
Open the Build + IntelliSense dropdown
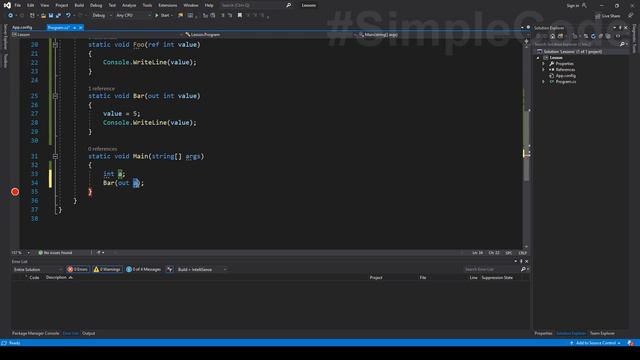(202, 269)
